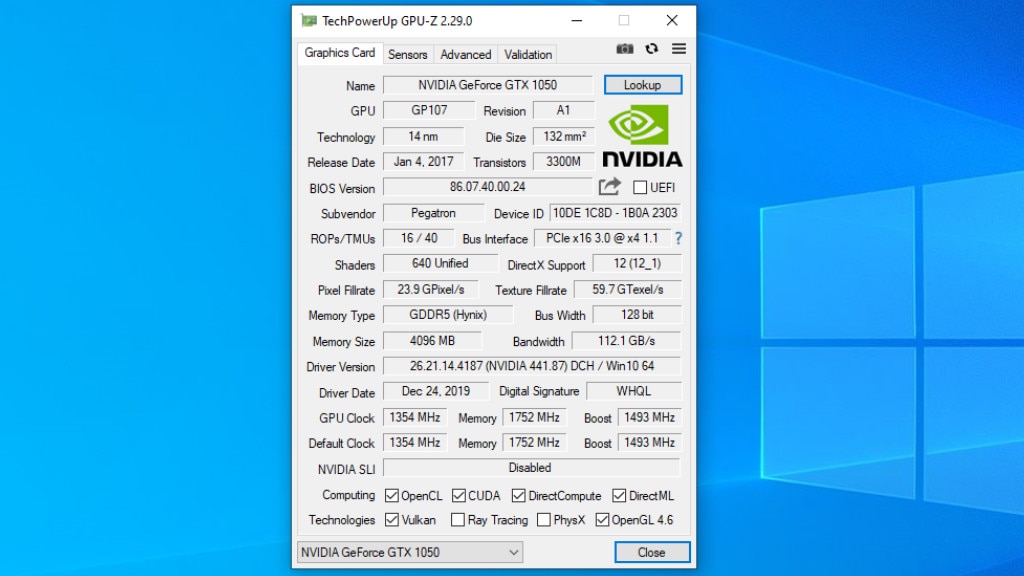Click the Digital Signature value WHQL

click(x=633, y=391)
